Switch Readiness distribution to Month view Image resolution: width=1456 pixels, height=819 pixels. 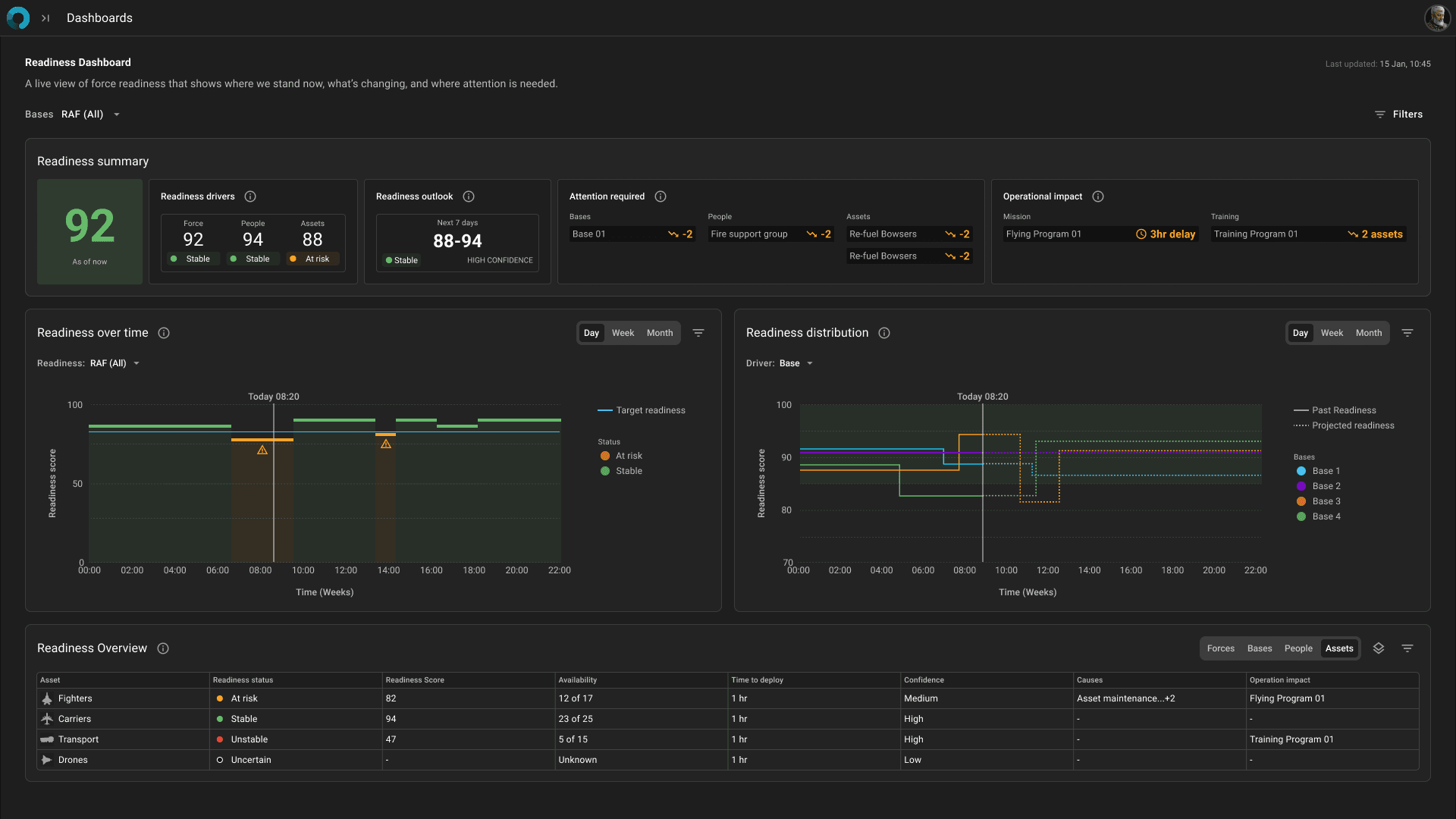coord(1369,333)
